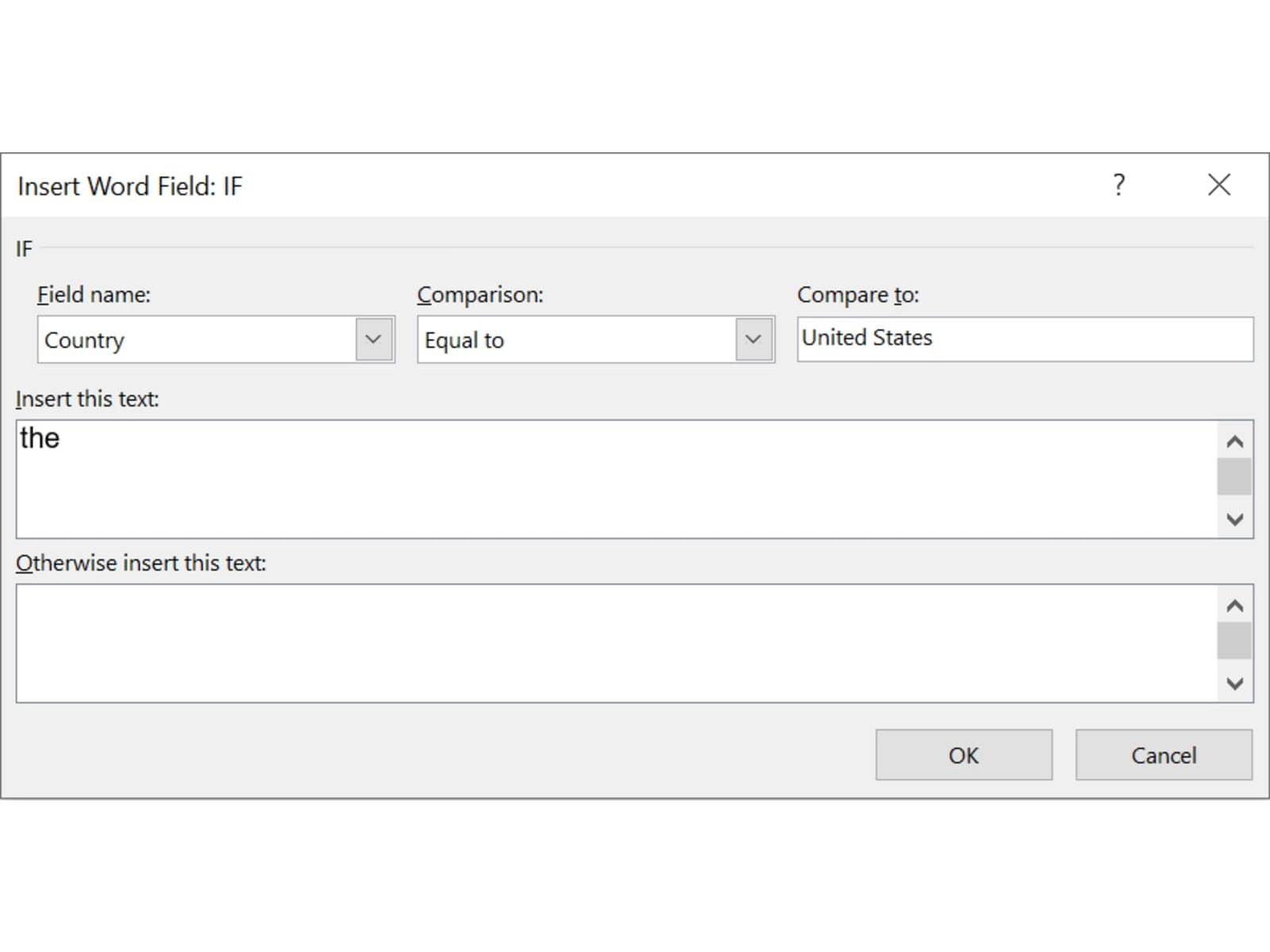The image size is (1270, 952).
Task: Click the Help question mark icon
Action: tap(1118, 185)
